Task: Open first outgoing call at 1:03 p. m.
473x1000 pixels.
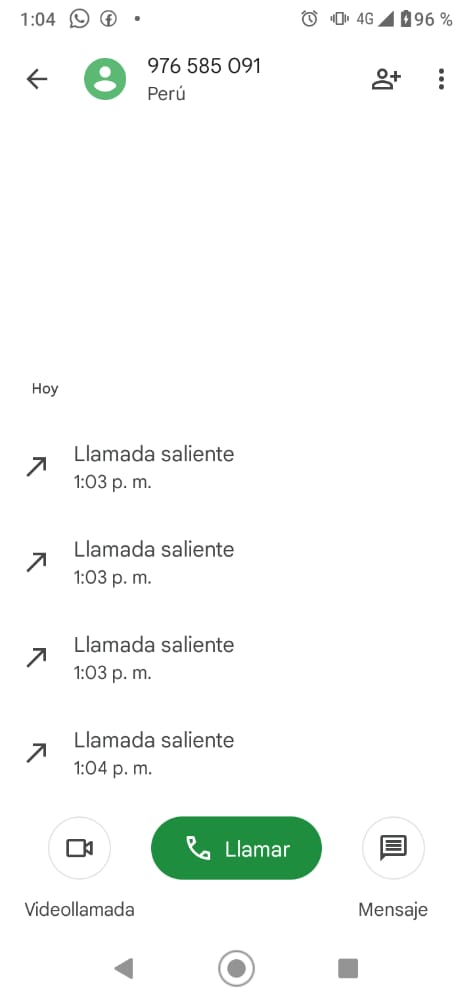Action: click(x=236, y=467)
